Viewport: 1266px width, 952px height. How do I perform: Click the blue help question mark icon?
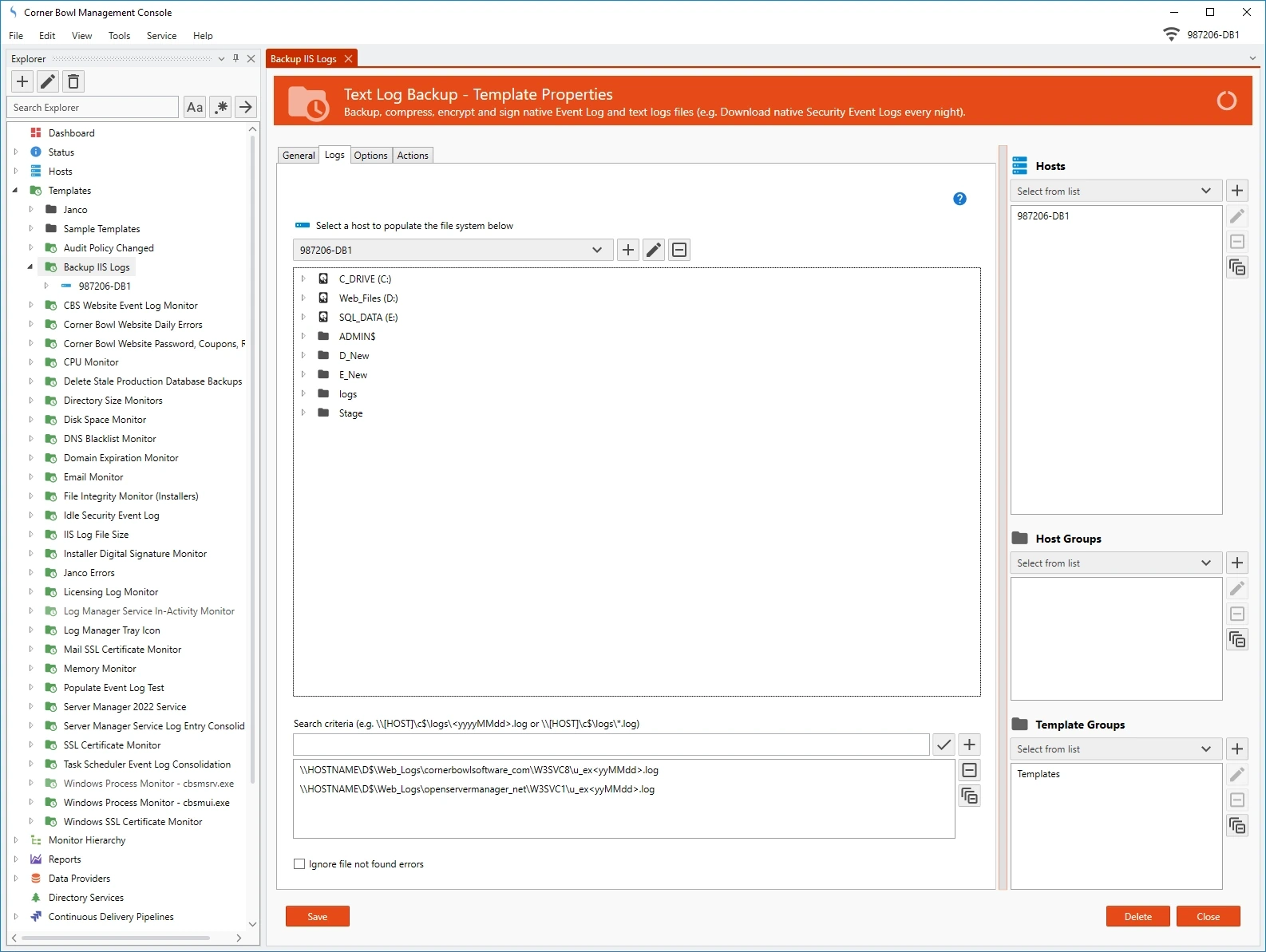(x=959, y=199)
